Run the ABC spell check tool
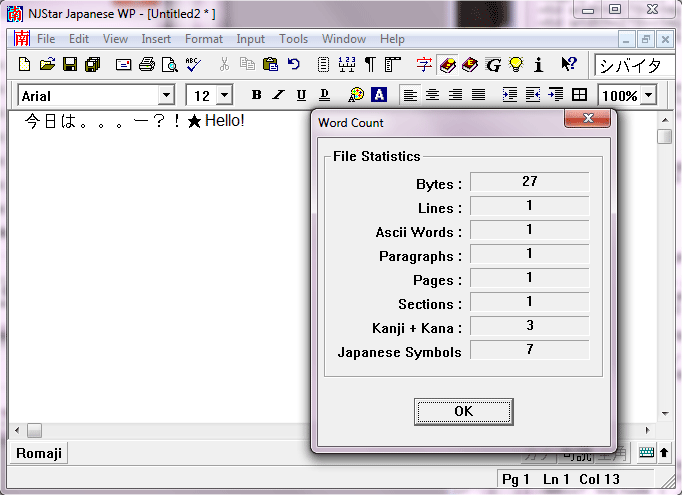Screen dimensions: 682x495 coord(194,65)
